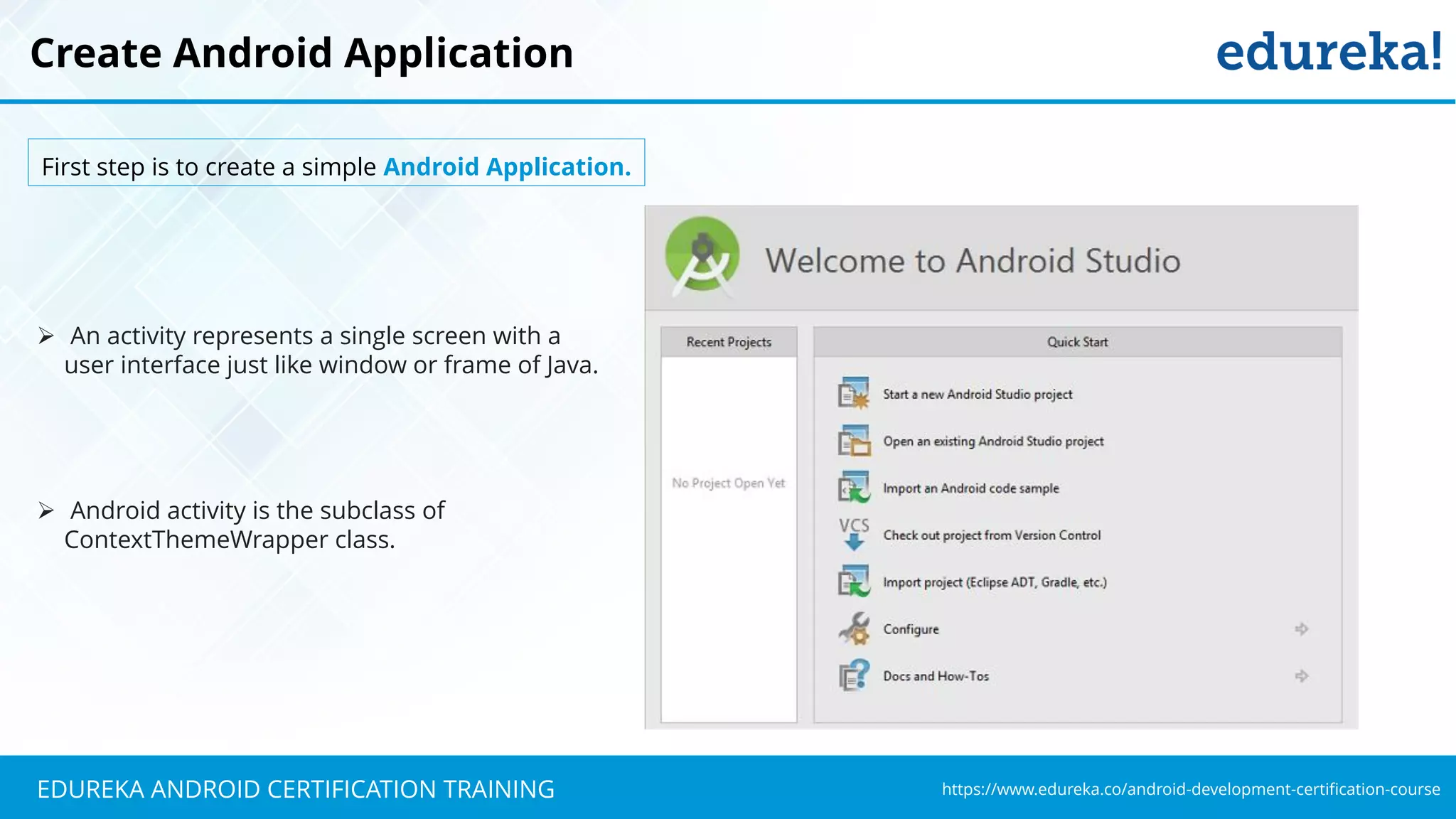Click the Quick Start panel header

[x=1077, y=342]
